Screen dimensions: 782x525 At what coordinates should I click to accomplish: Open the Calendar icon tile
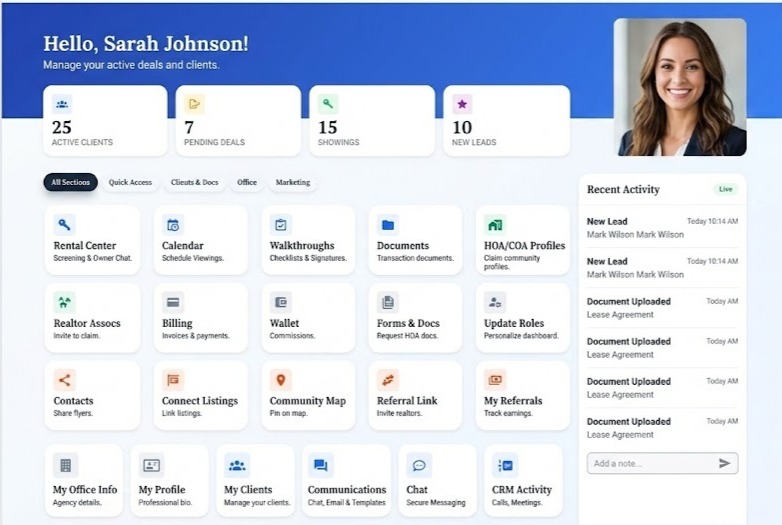click(x=173, y=225)
